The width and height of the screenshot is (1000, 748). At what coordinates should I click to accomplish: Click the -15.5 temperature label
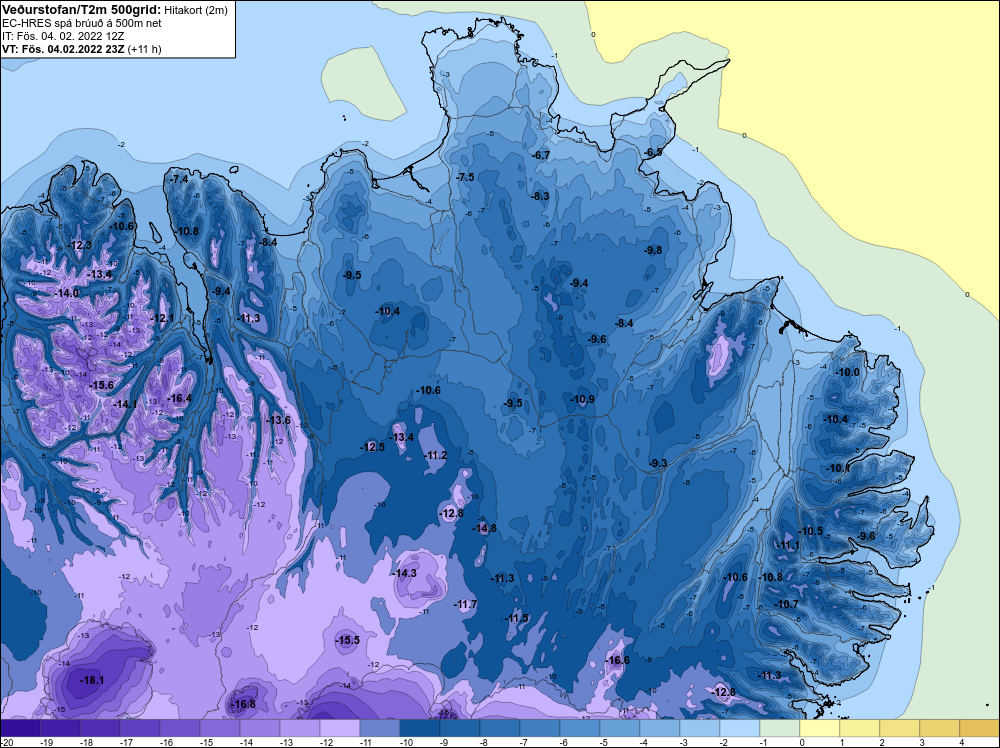pyautogui.click(x=348, y=640)
